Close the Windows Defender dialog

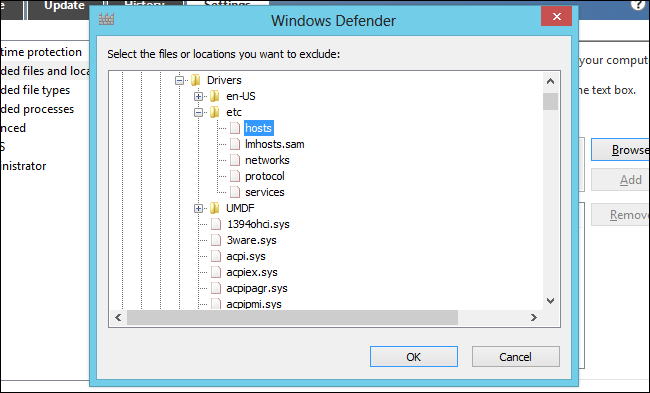click(x=557, y=17)
